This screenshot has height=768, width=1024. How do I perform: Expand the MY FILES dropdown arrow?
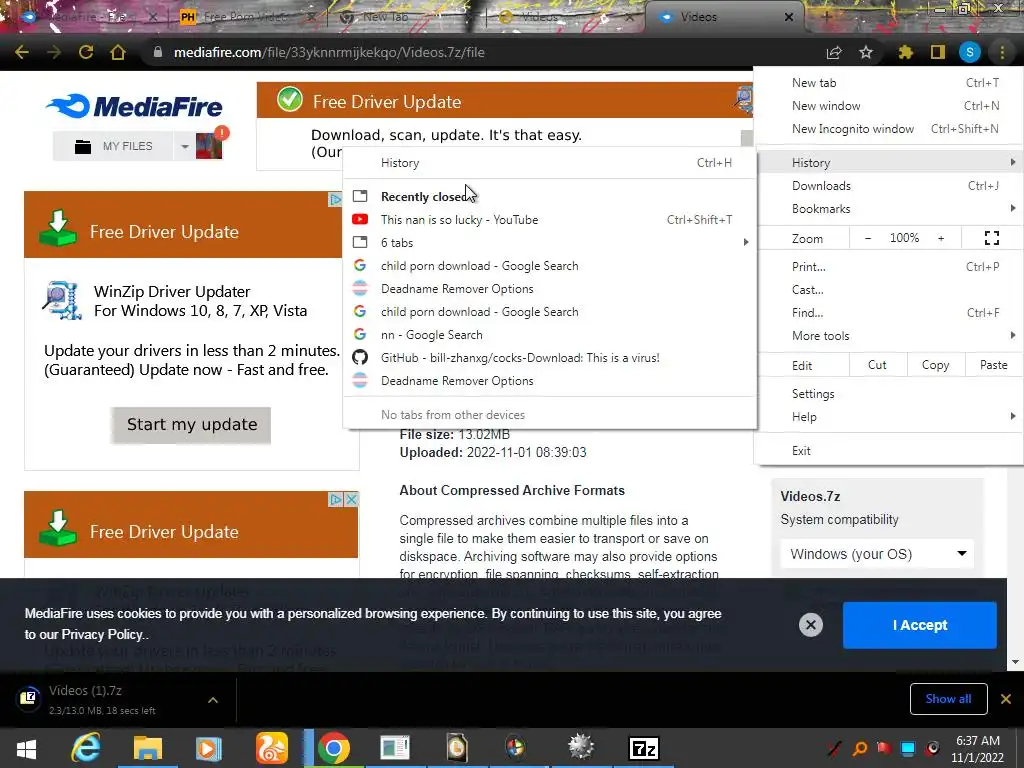point(185,146)
